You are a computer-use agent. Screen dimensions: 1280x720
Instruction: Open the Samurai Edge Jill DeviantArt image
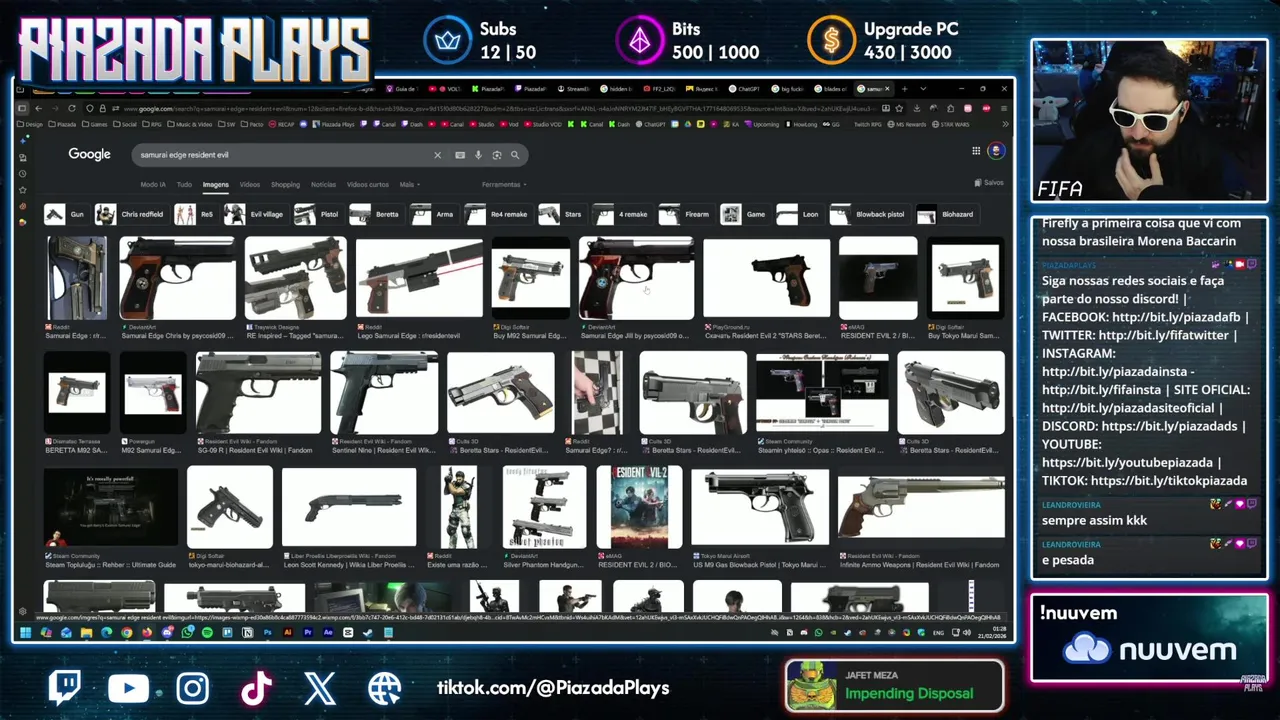pyautogui.click(x=636, y=279)
